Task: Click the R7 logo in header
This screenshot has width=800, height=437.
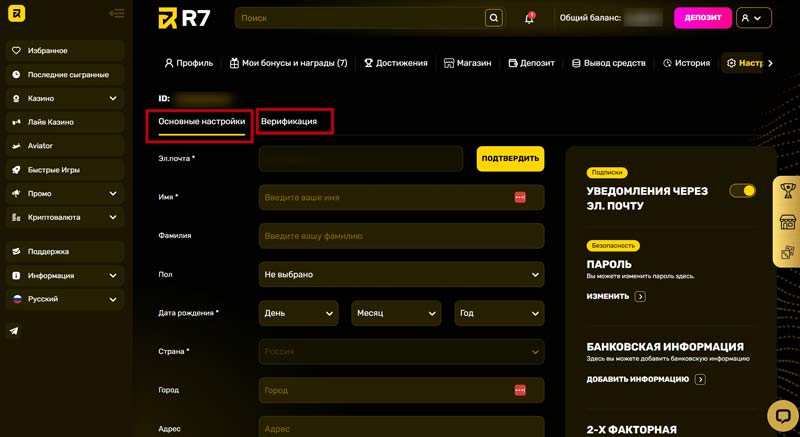Action: tap(182, 18)
